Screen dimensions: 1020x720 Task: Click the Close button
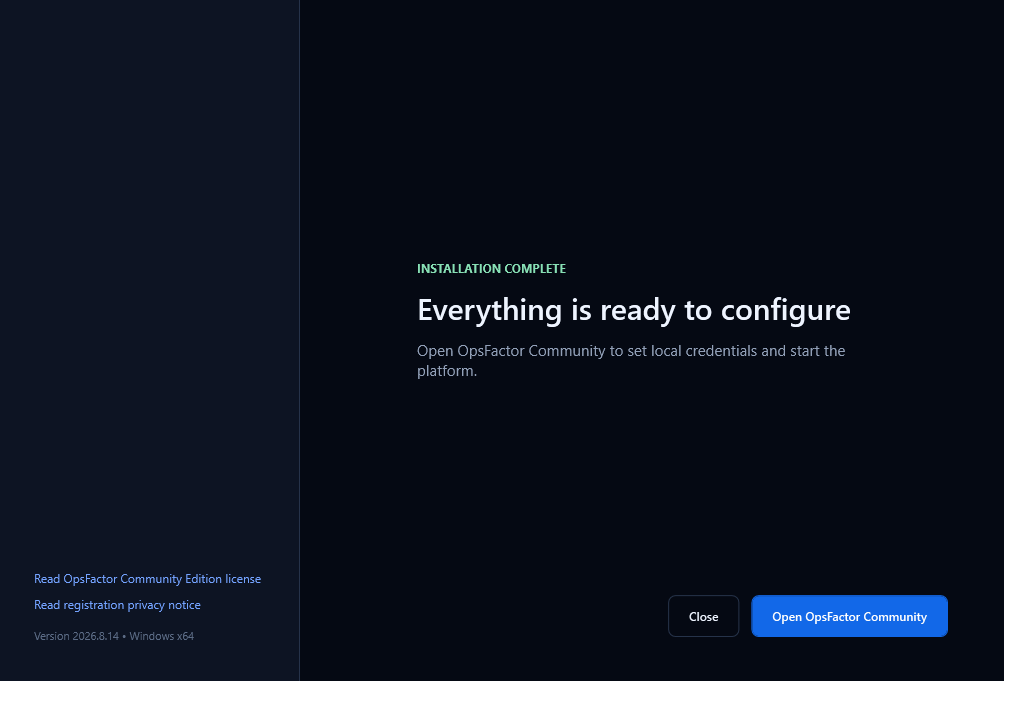[703, 616]
